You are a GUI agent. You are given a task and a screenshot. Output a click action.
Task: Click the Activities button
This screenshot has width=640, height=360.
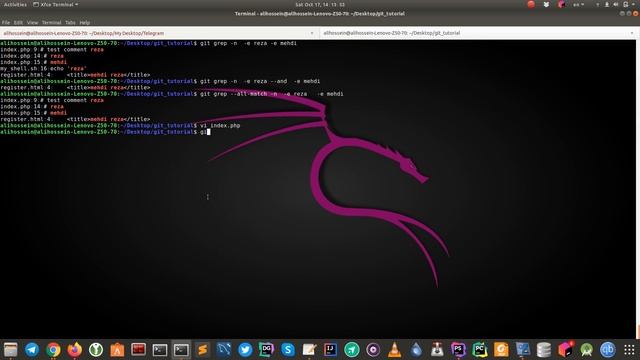(x=15, y=4)
